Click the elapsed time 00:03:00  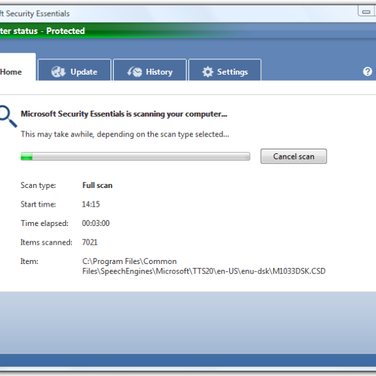pos(96,223)
